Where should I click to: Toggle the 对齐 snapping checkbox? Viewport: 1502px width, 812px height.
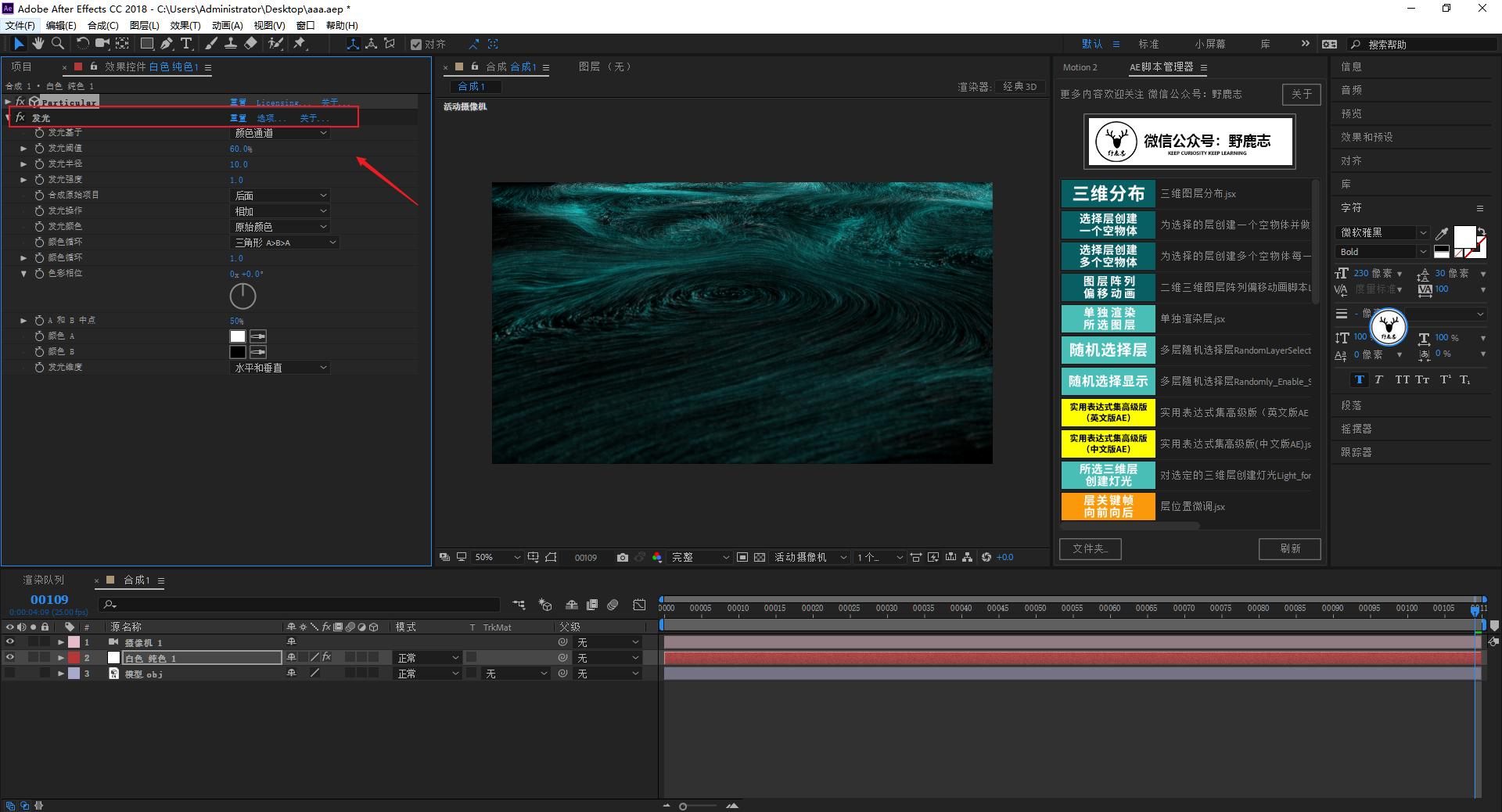pos(416,45)
